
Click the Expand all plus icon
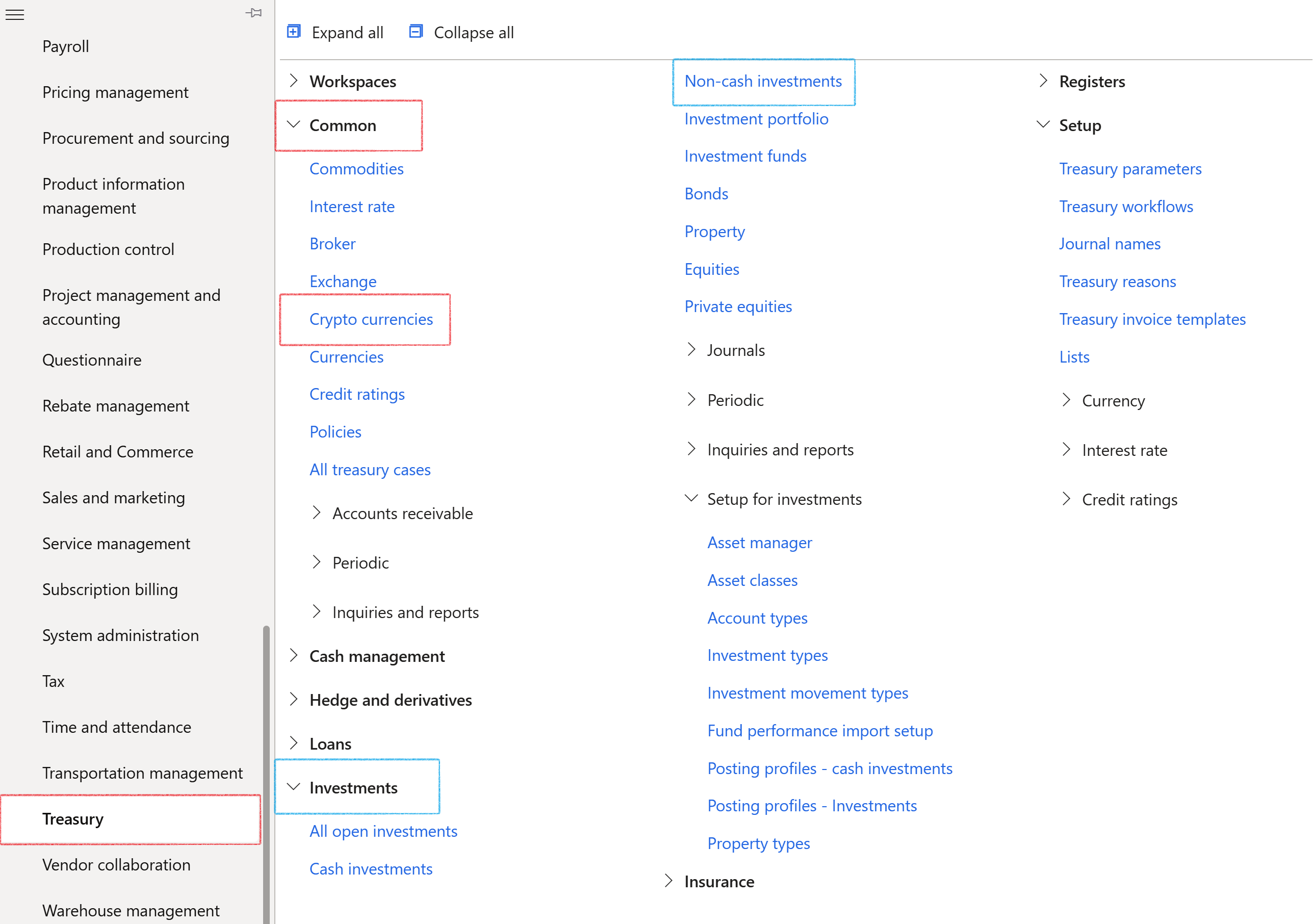294,32
